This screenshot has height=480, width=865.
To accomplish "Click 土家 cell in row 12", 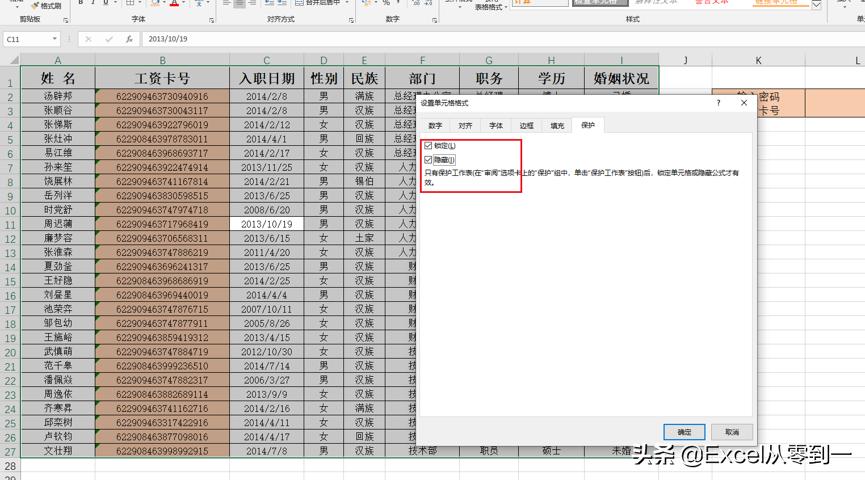I will [364, 238].
